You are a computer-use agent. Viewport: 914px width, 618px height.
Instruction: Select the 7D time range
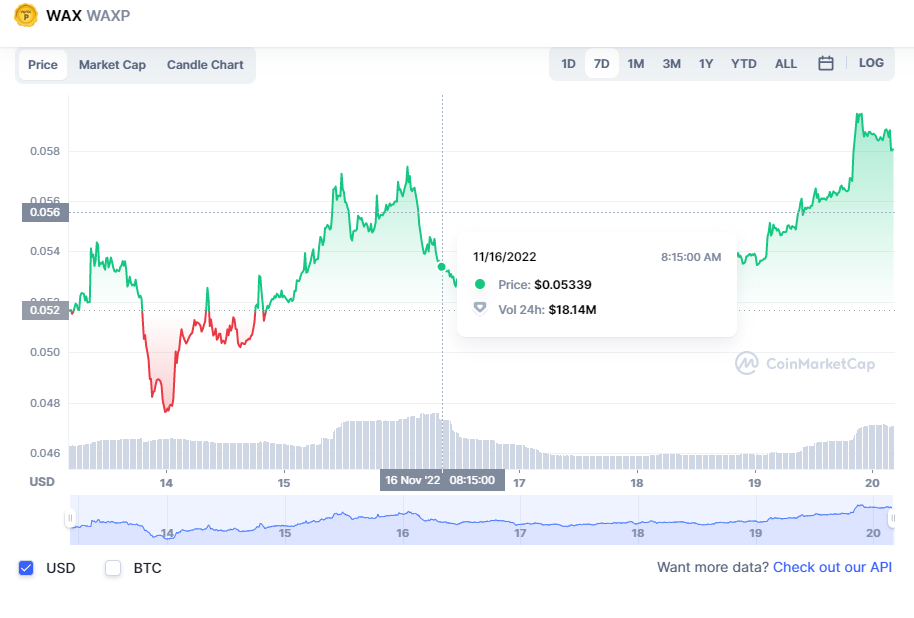[601, 64]
